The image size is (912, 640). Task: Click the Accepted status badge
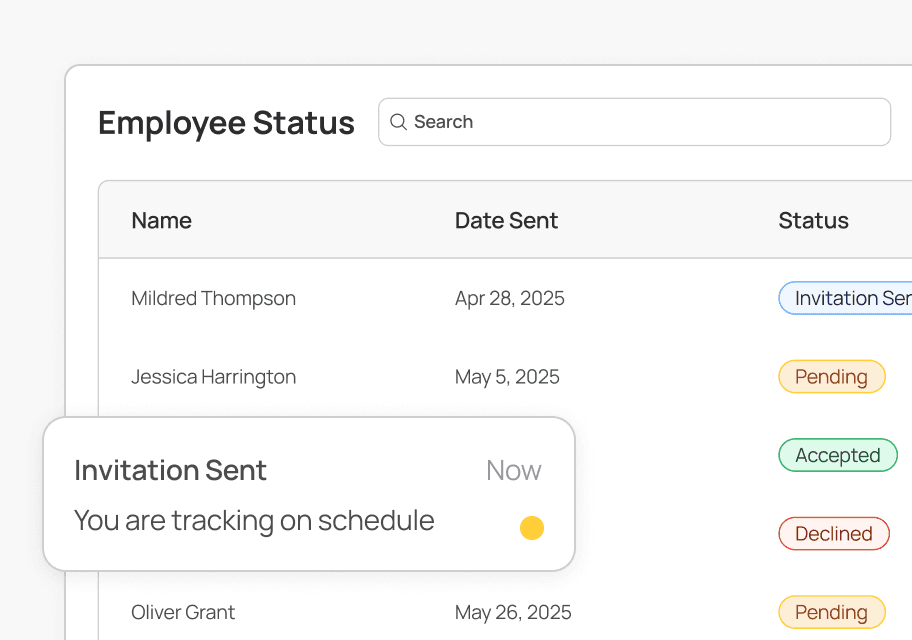click(838, 455)
